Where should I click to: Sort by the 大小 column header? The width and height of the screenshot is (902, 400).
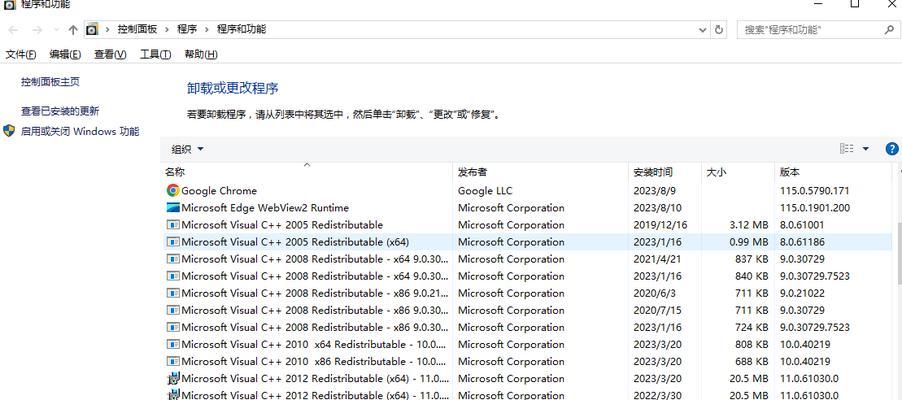click(737, 172)
